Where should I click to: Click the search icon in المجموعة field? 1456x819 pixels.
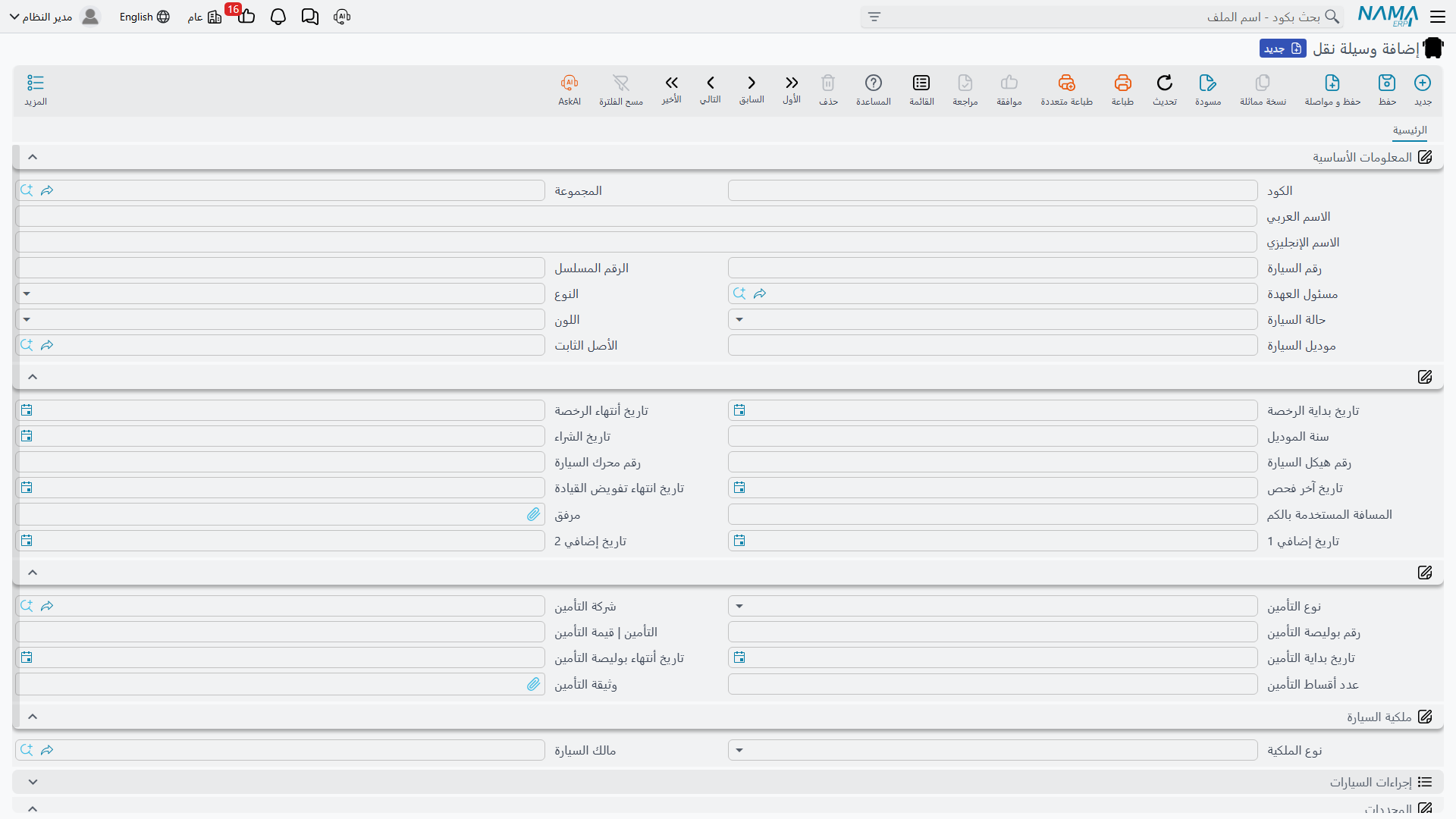pyautogui.click(x=27, y=190)
